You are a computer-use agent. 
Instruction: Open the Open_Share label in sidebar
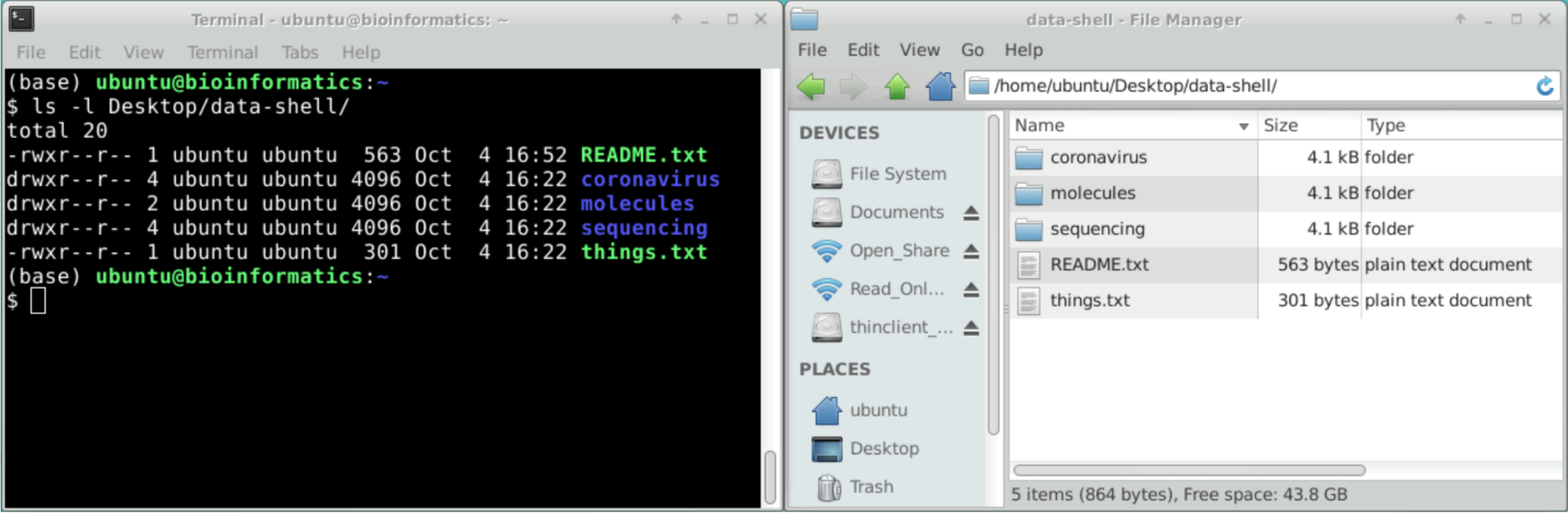[x=900, y=251]
